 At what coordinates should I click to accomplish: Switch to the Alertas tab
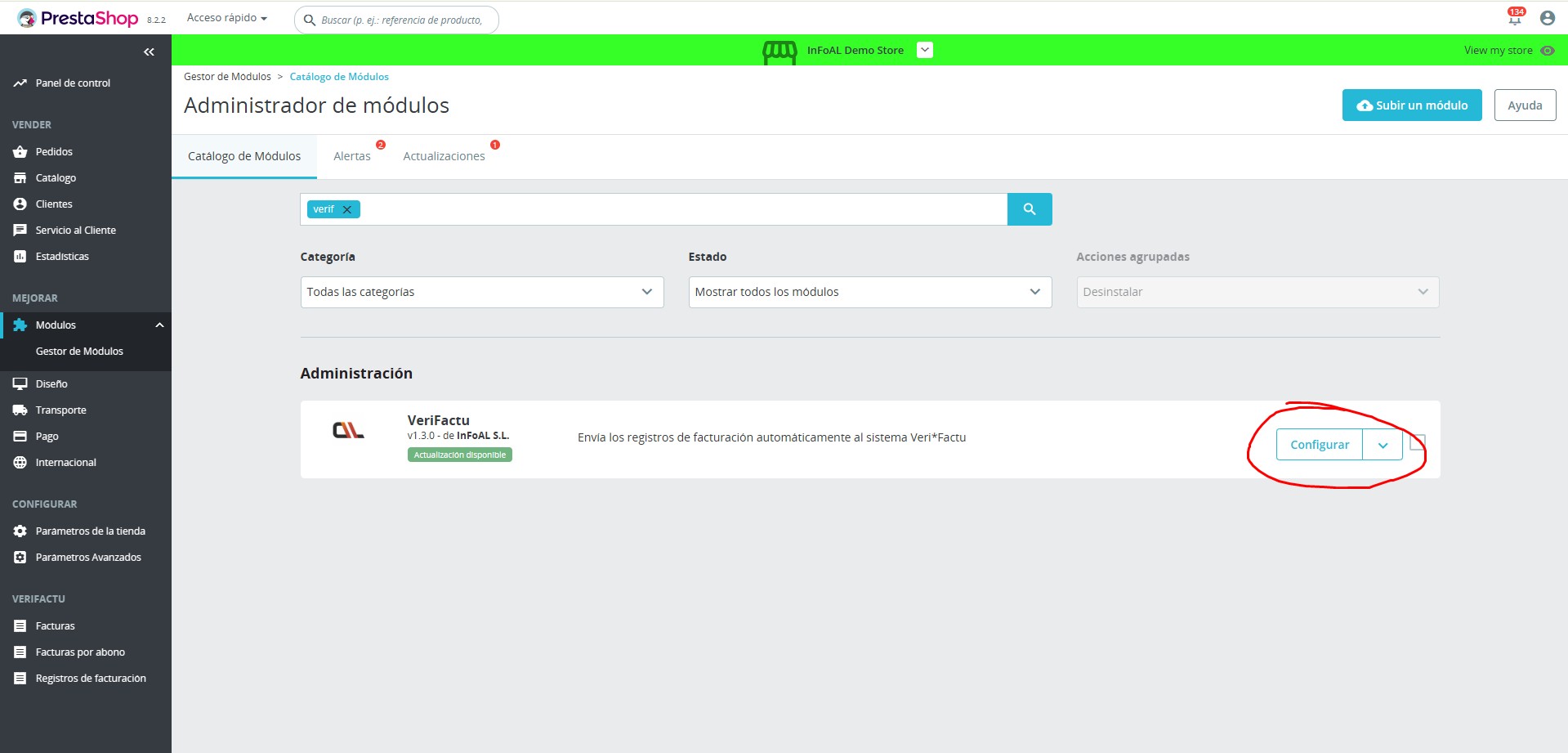tap(352, 156)
